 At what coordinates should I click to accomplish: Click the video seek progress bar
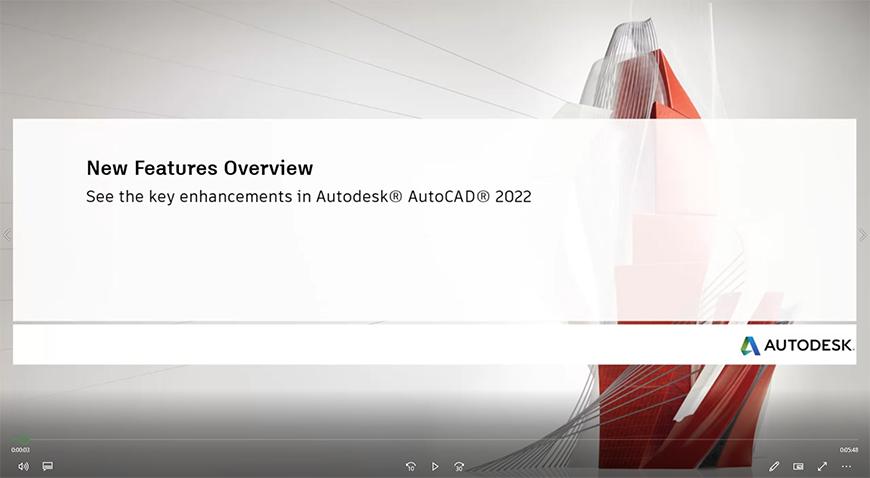[435, 440]
